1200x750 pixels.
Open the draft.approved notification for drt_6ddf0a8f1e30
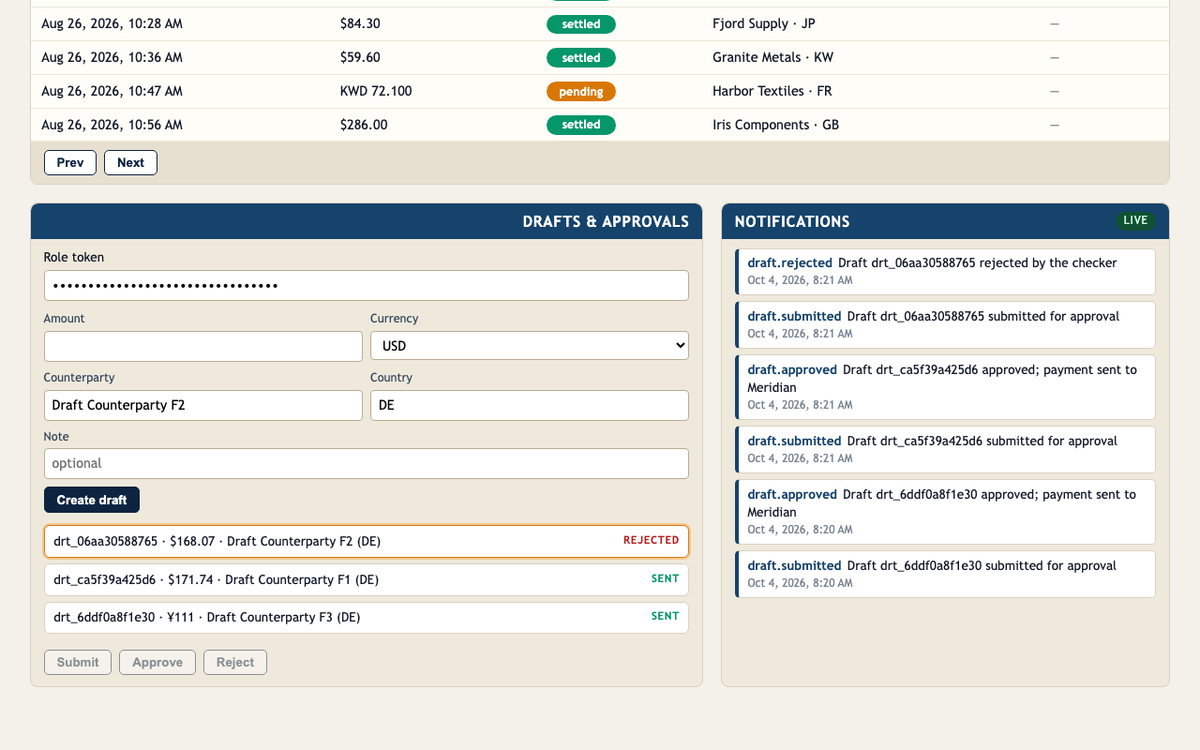945,511
